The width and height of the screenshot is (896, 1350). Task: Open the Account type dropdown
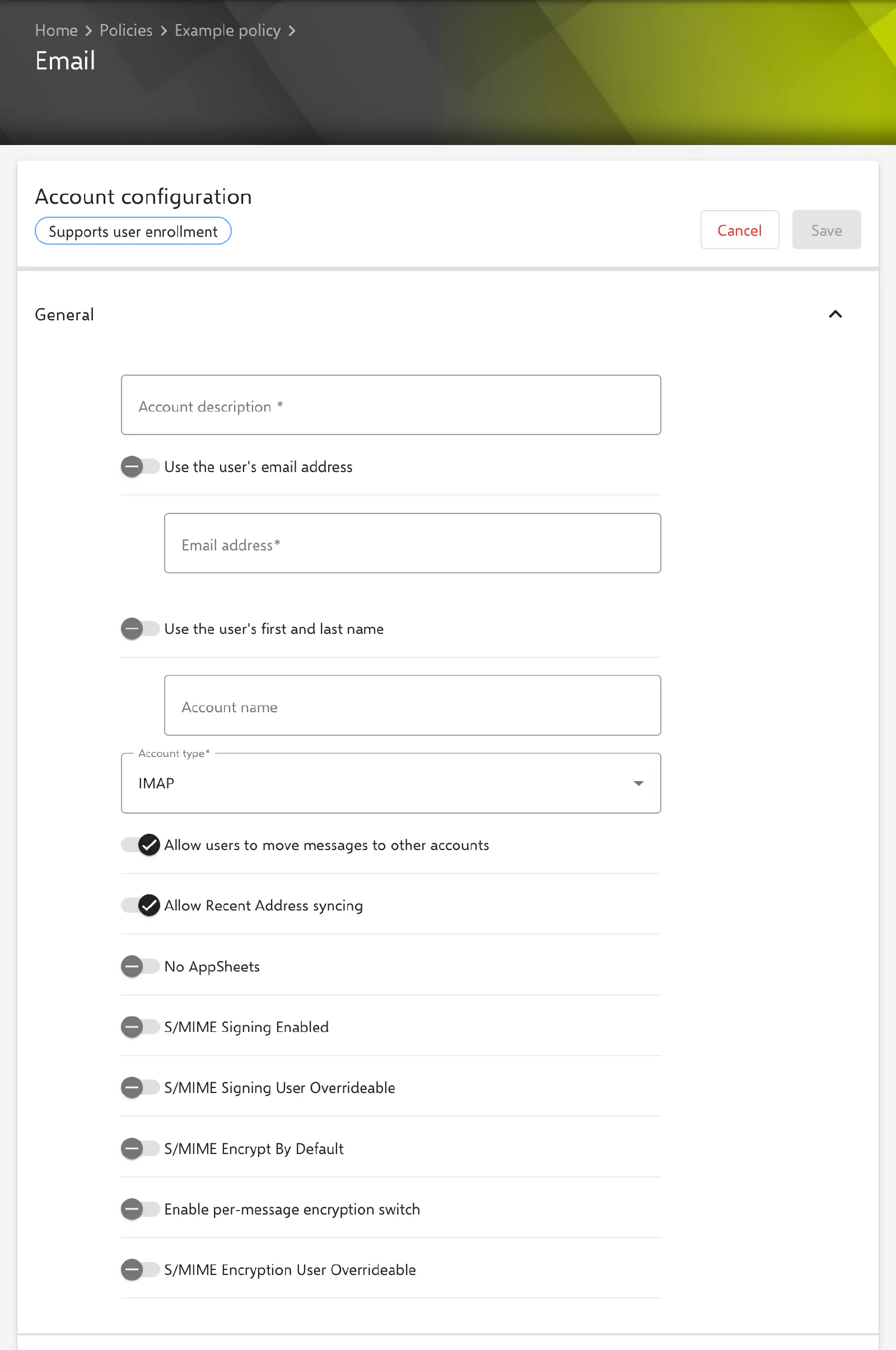[x=391, y=783]
